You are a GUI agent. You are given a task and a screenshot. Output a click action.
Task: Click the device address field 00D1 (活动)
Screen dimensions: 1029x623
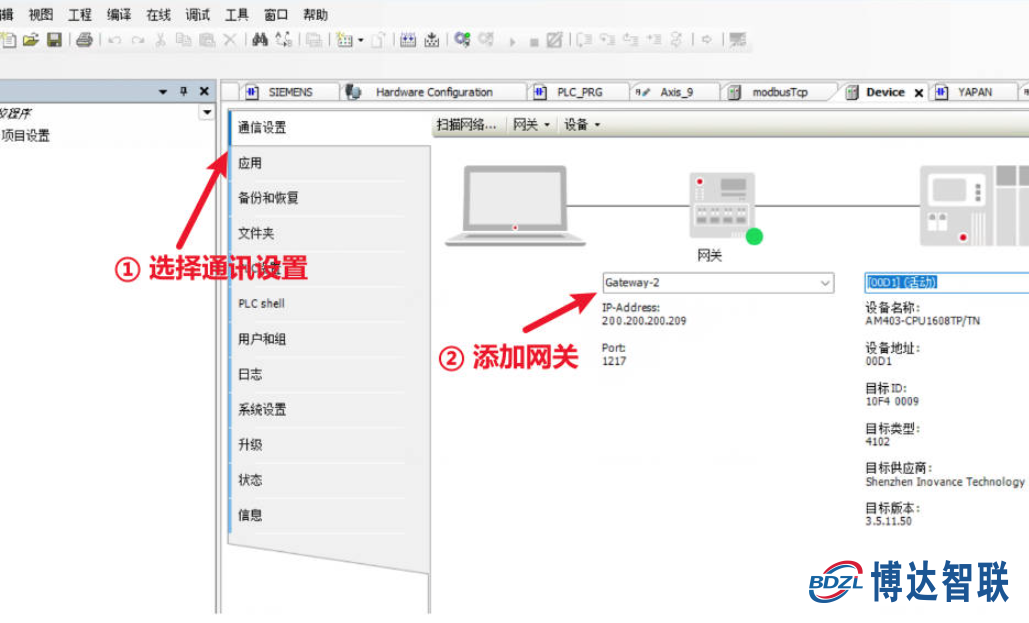click(946, 282)
